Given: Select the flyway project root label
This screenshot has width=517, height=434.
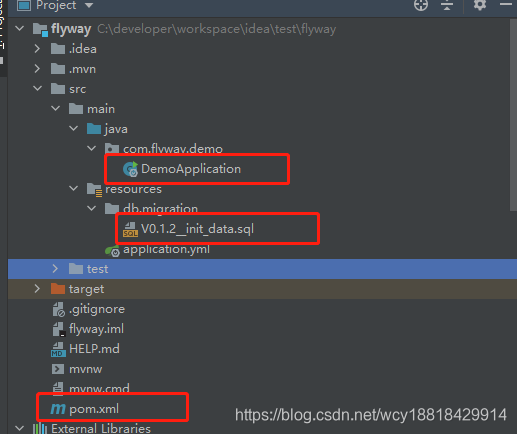Looking at the screenshot, I should pyautogui.click(x=71, y=29).
